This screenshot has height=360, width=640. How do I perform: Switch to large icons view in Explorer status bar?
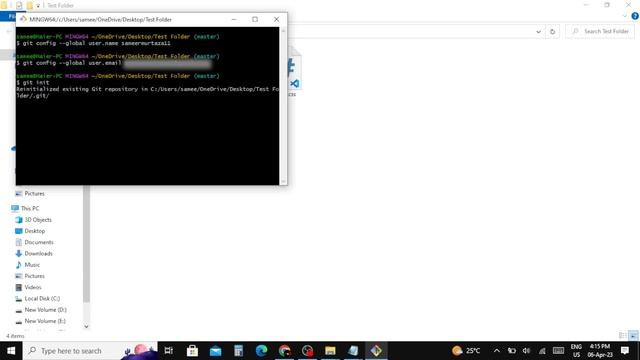click(x=633, y=336)
